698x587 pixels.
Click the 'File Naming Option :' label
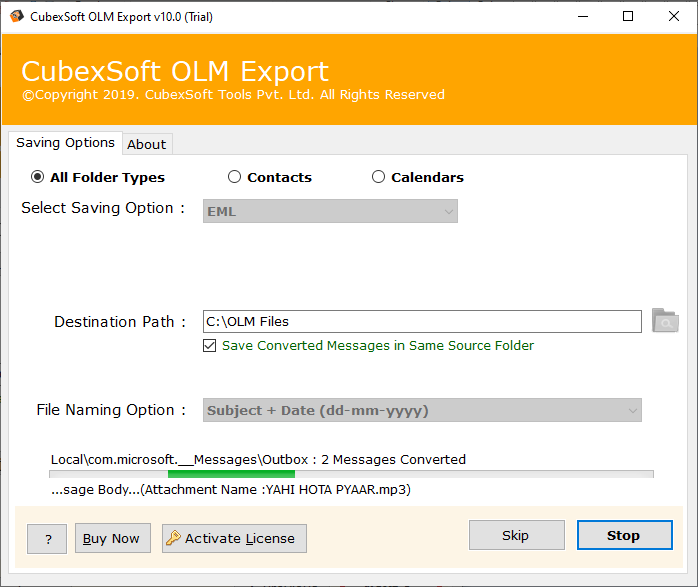point(111,410)
